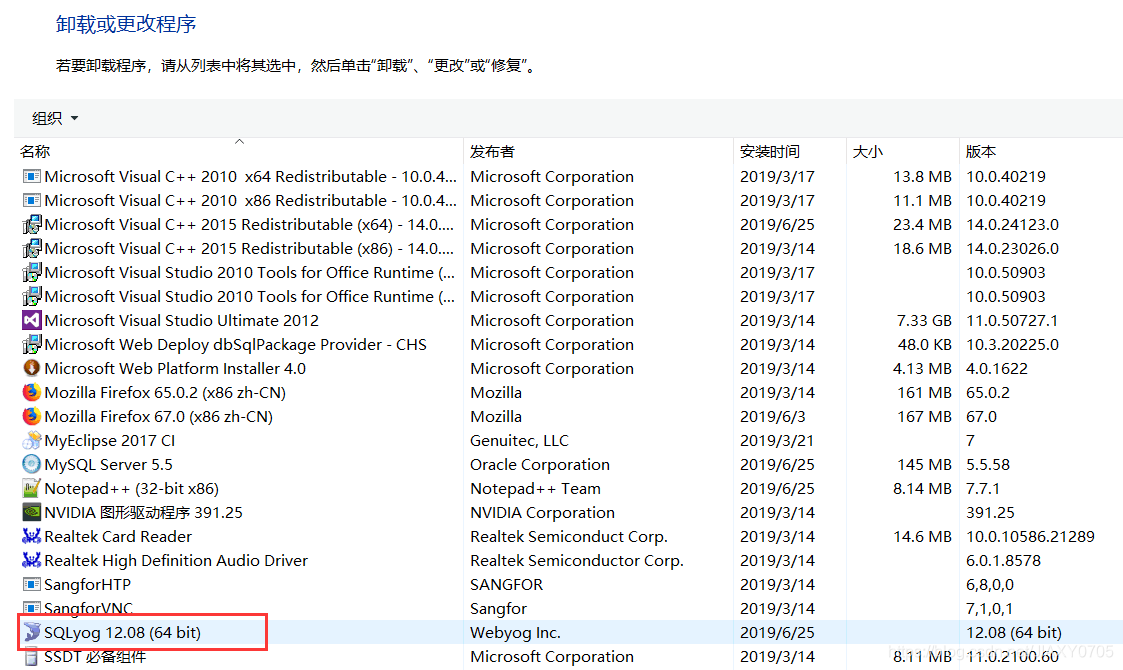This screenshot has height=670, width=1123.
Task: Select Mozilla Firefox 67.0 (x86 zh-CN) entry
Action: coord(158,416)
